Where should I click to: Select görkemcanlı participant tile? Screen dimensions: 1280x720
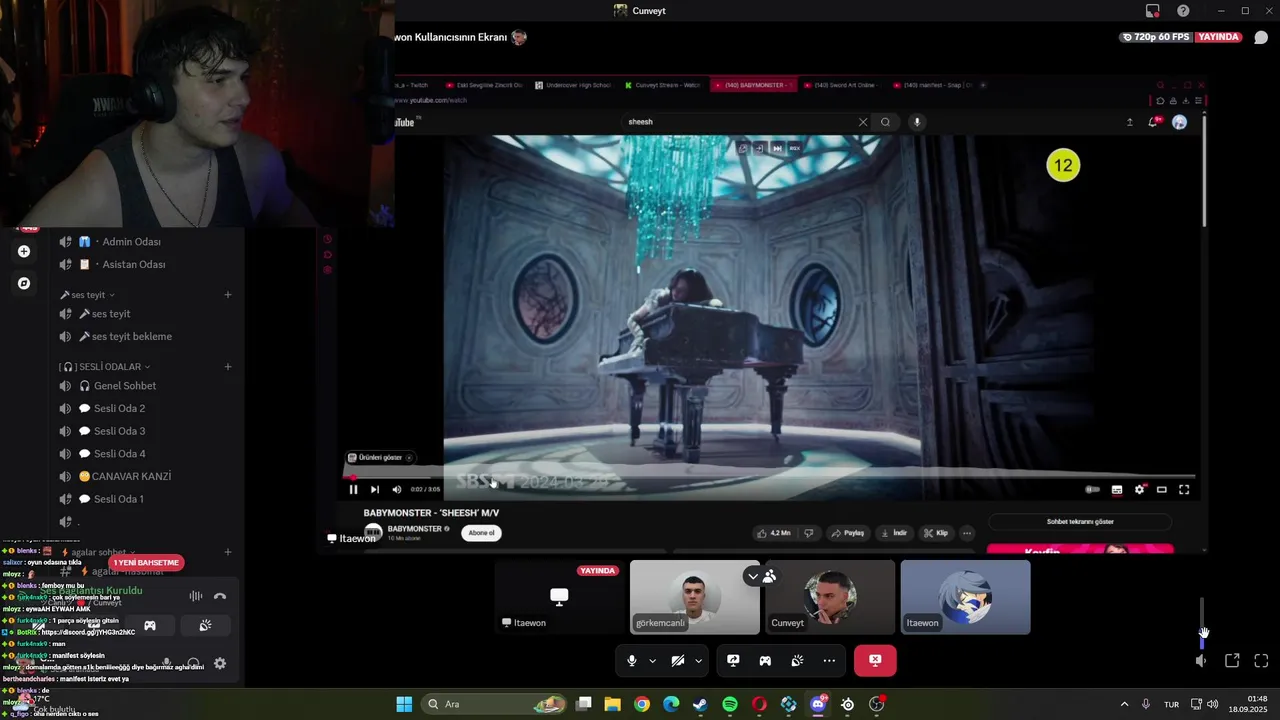pos(694,597)
